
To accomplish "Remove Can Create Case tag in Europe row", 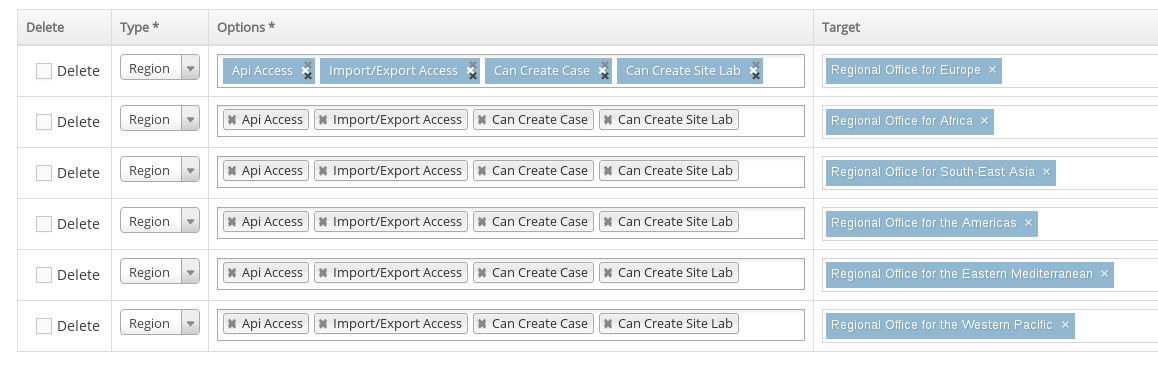I will (604, 71).
